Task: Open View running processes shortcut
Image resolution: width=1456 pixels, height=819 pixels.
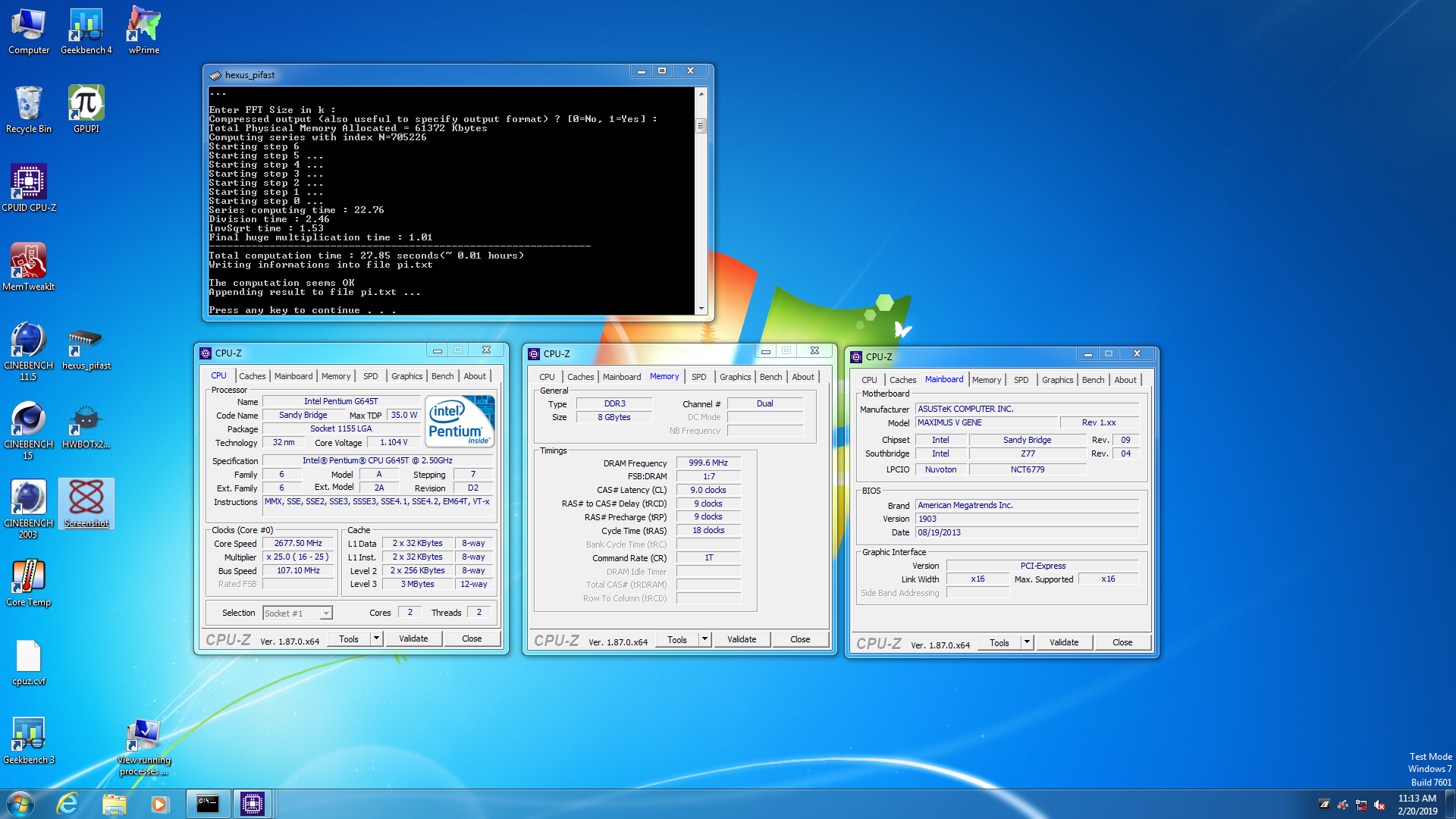Action: point(144,747)
